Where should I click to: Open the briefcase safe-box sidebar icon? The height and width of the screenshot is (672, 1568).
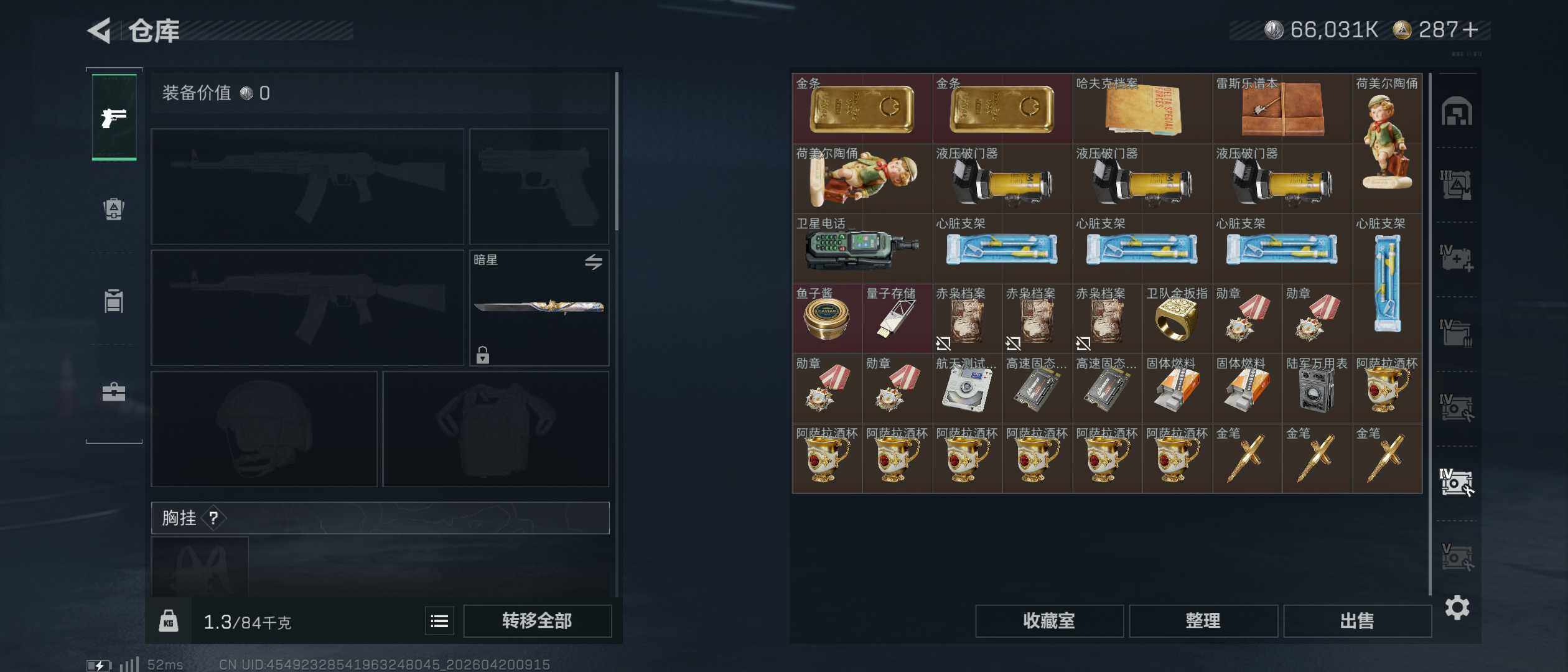pos(114,392)
